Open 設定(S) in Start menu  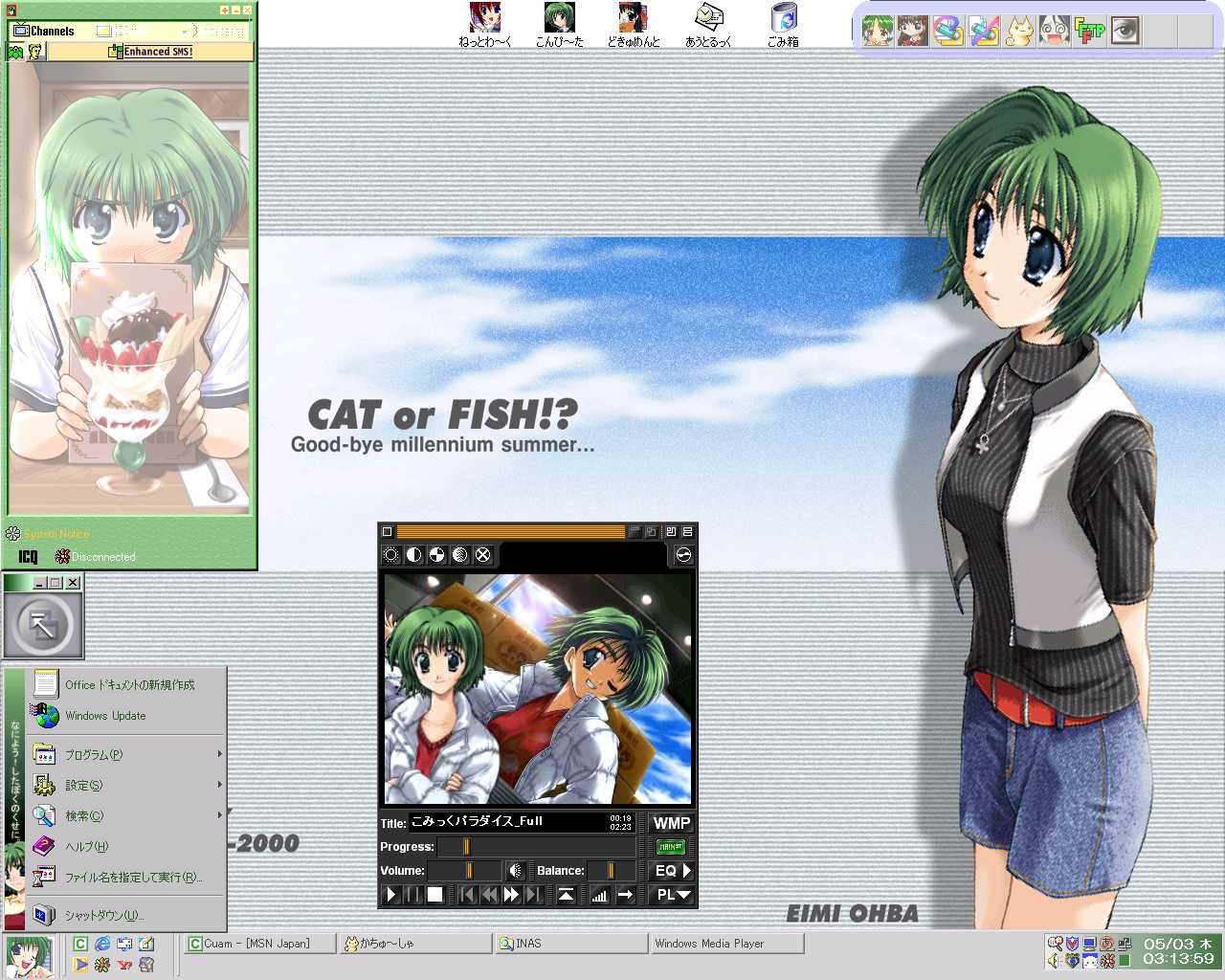(126, 785)
